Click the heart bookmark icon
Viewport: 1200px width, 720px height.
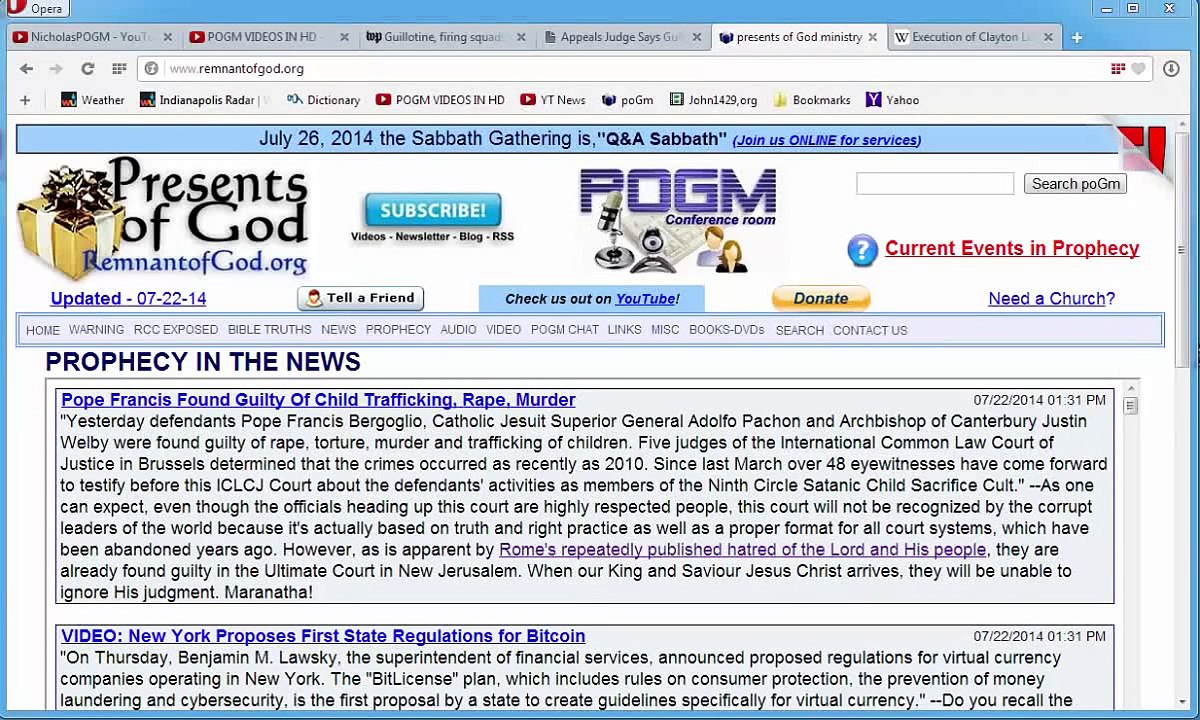[x=1138, y=69]
